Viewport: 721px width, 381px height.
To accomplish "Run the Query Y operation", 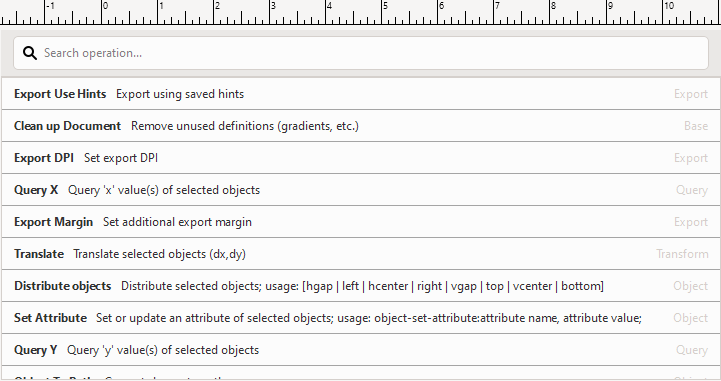I will pos(361,350).
